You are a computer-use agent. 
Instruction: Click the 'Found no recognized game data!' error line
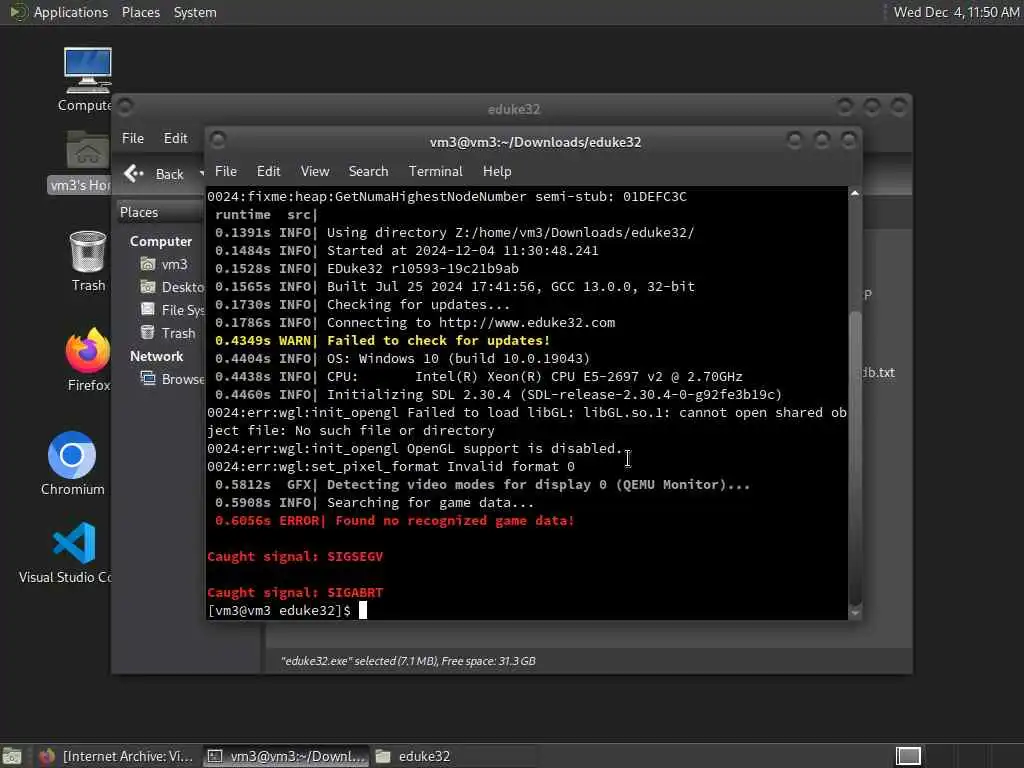(394, 520)
